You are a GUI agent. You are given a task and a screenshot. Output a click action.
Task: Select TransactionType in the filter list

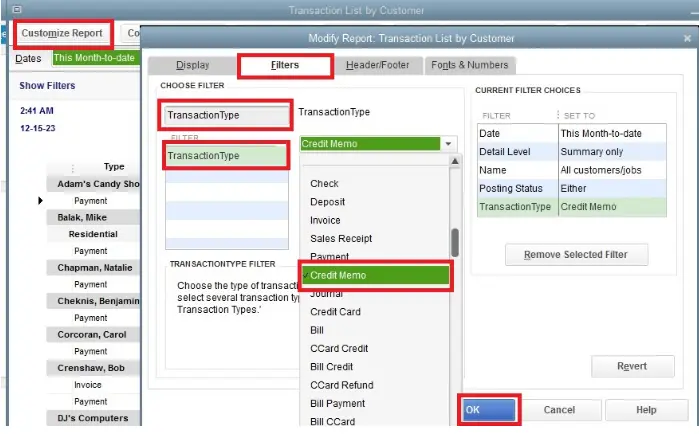tap(226, 156)
